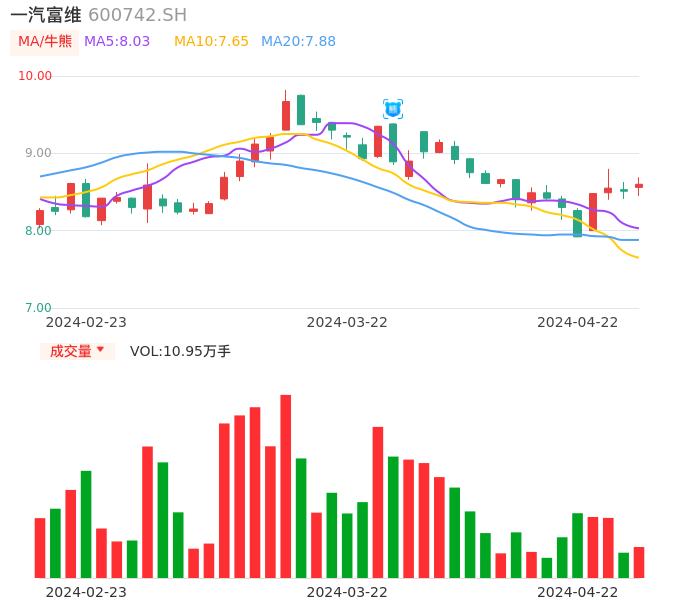Click the rightmost red volume bar
This screenshot has width=686, height=606.
point(639,562)
